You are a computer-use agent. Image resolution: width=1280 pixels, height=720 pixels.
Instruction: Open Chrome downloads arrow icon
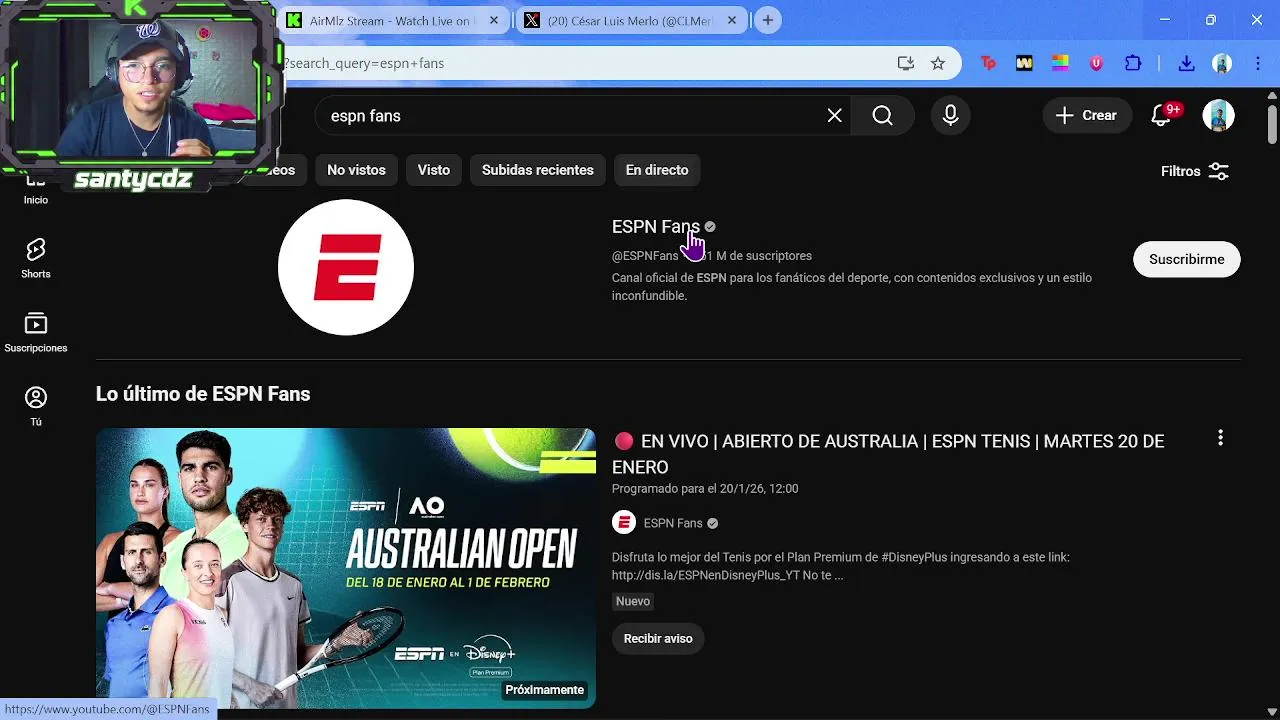(1186, 63)
